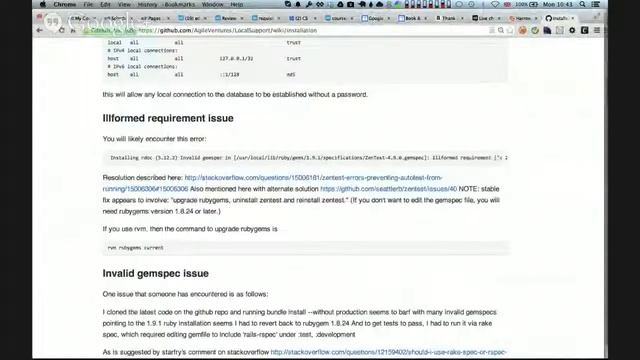The height and width of the screenshot is (360, 640).
Task: Close the active GitHub installation tab
Action: click(573, 18)
